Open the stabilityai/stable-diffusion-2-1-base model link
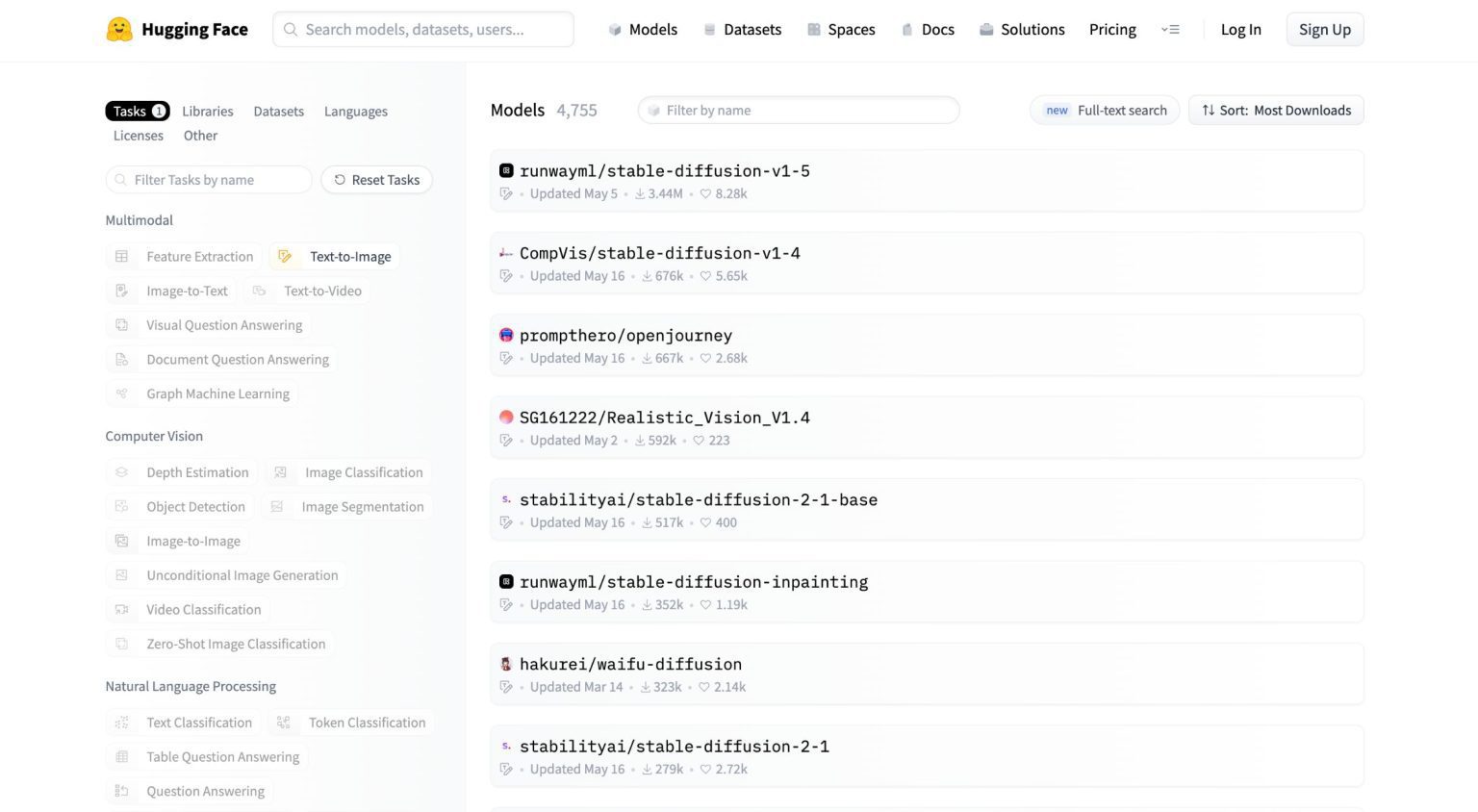 point(698,500)
